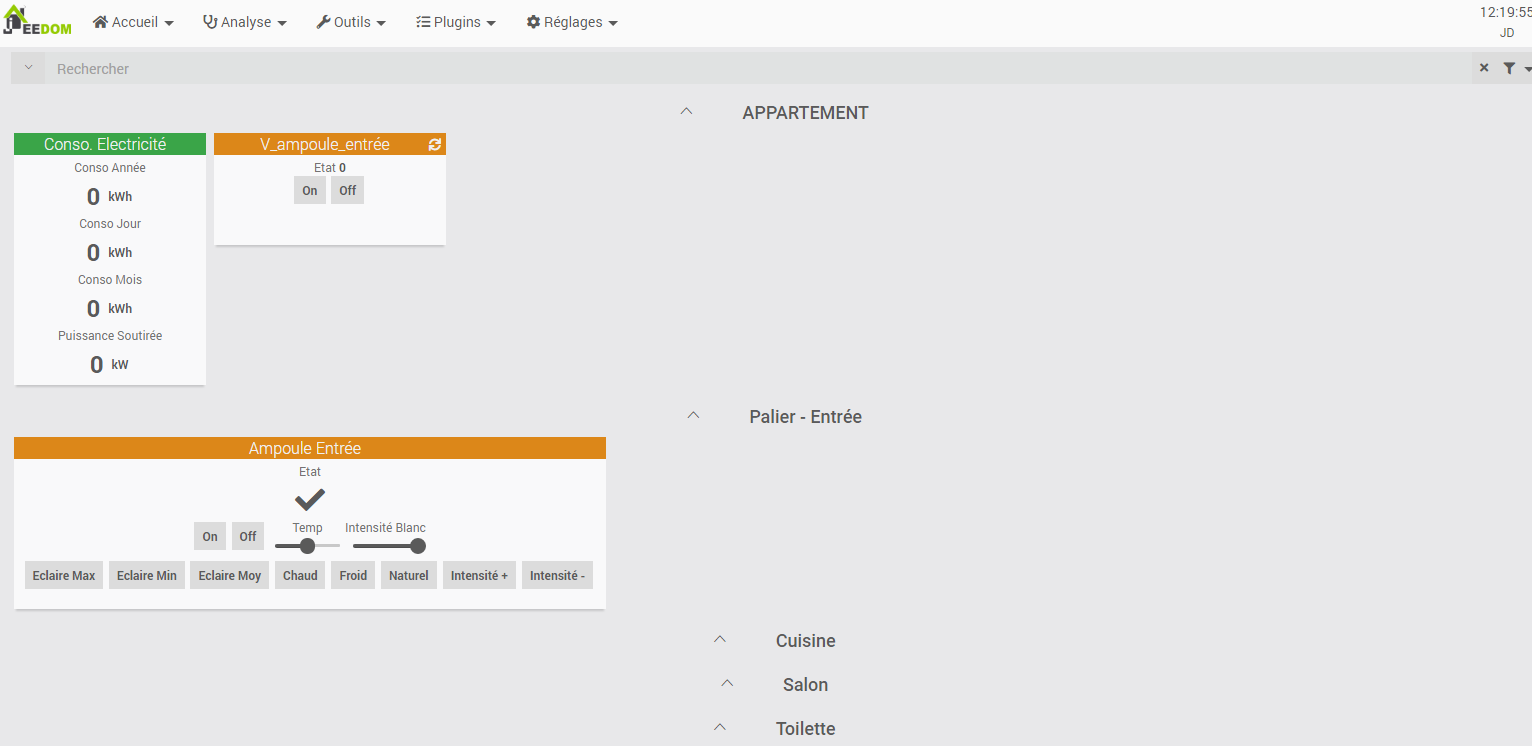This screenshot has width=1532, height=746.
Task: Decrease brightness with Intensité -
Action: pos(558,575)
